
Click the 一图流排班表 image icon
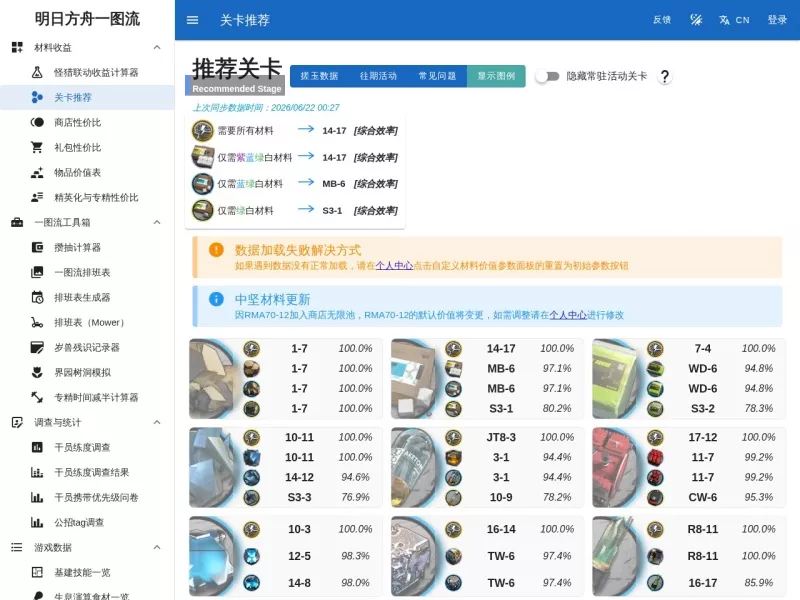tap(37, 272)
